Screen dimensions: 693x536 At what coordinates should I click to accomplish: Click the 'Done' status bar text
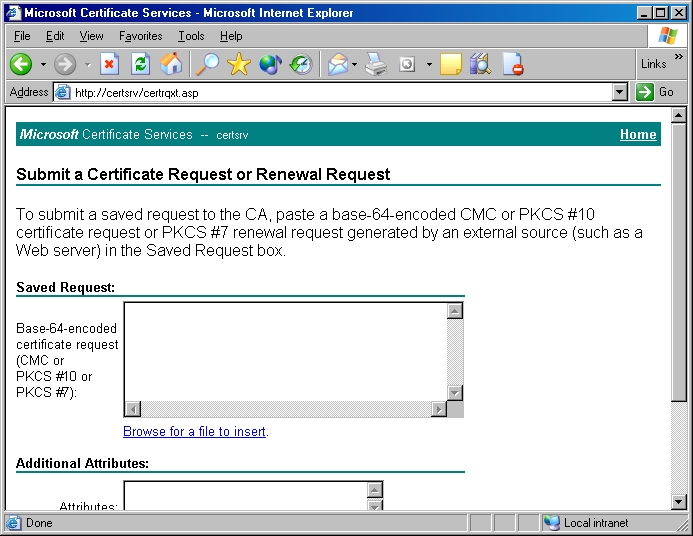pos(39,523)
